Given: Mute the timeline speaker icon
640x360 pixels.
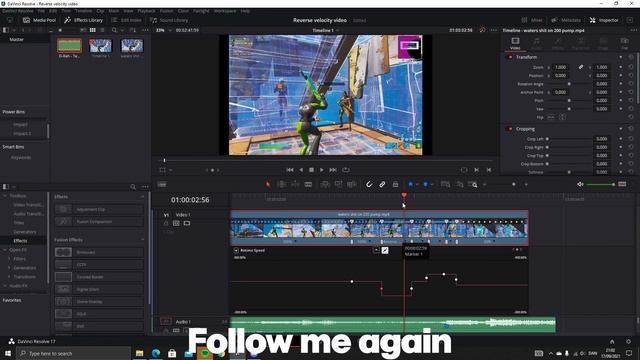Looking at the screenshot, I should pyautogui.click(x=580, y=184).
